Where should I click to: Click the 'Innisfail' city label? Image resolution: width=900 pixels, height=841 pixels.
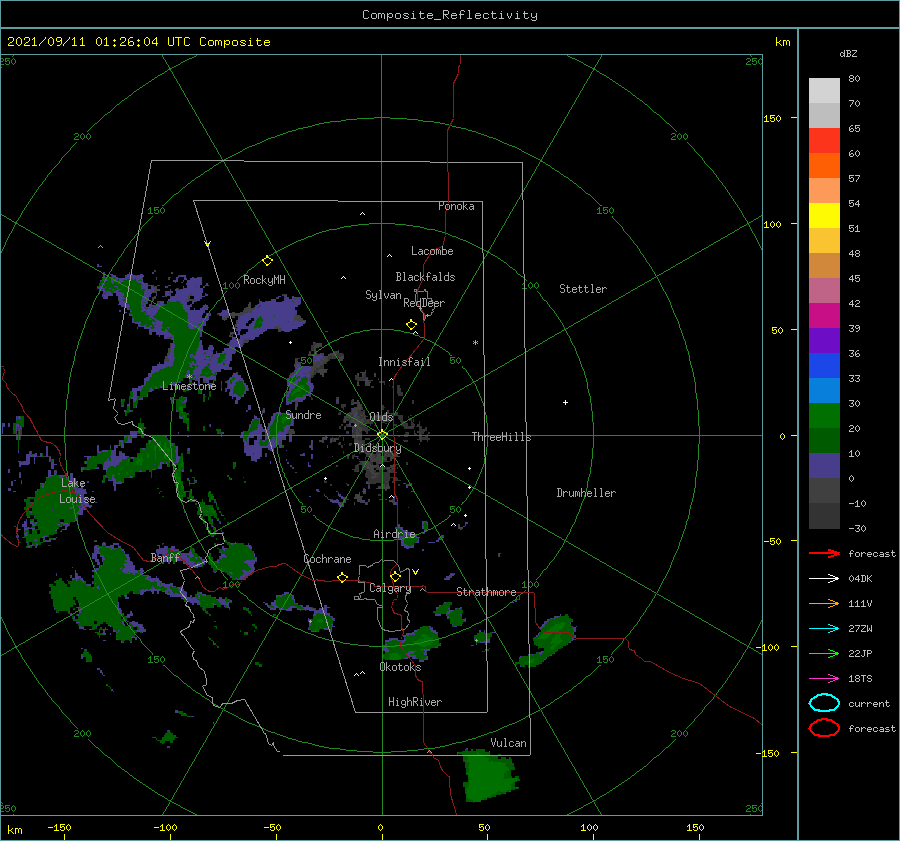[x=404, y=362]
